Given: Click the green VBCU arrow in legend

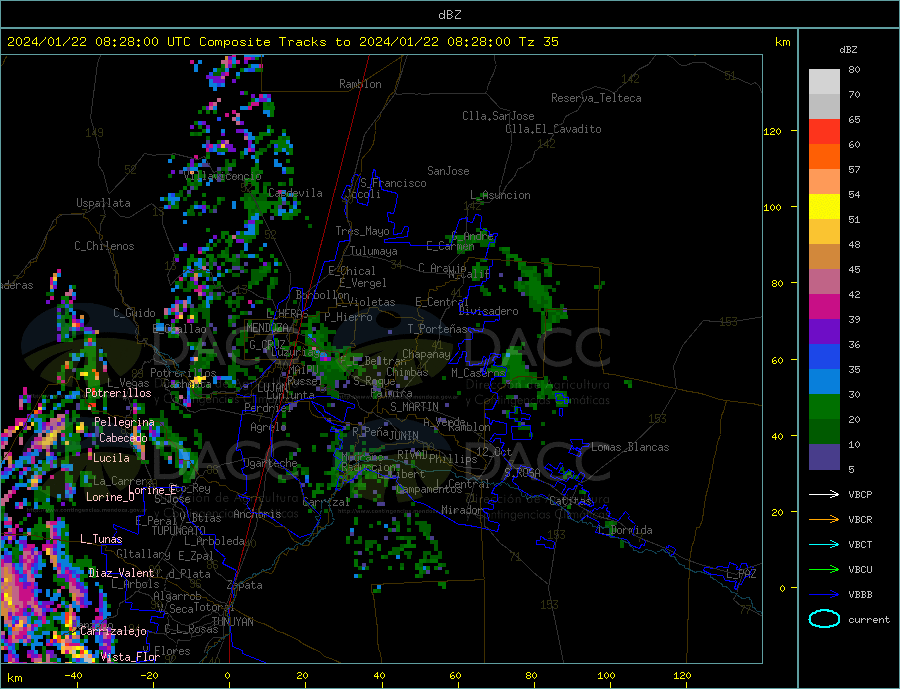Looking at the screenshot, I should pos(824,569).
